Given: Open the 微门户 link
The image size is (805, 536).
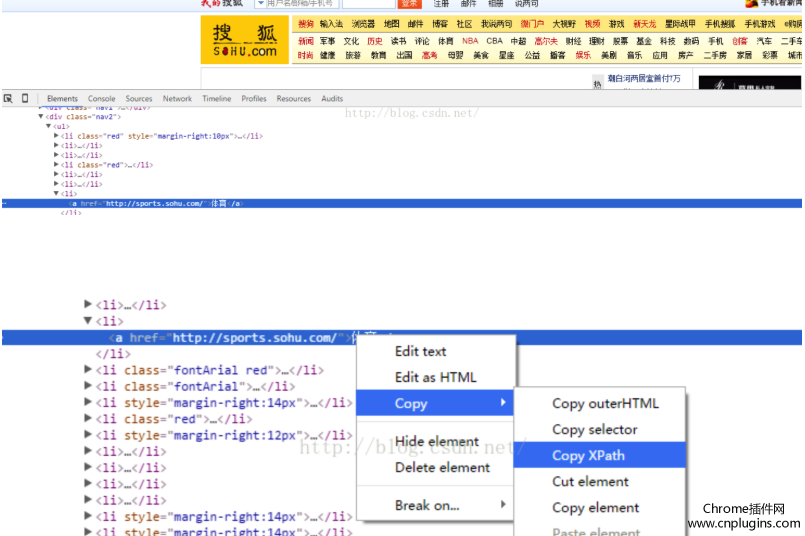Looking at the screenshot, I should pos(532,24).
